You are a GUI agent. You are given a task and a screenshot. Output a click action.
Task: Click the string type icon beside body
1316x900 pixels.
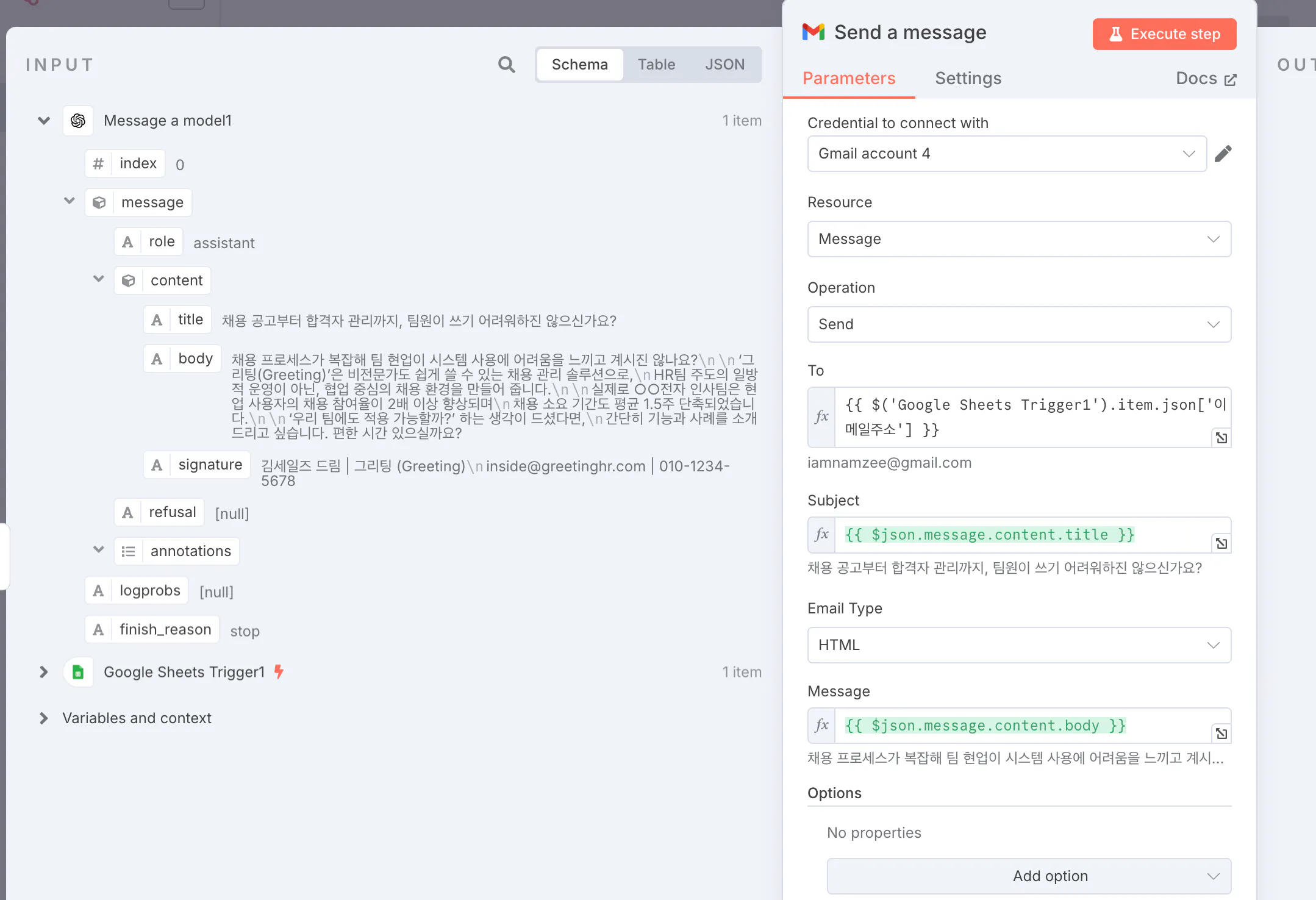point(157,359)
